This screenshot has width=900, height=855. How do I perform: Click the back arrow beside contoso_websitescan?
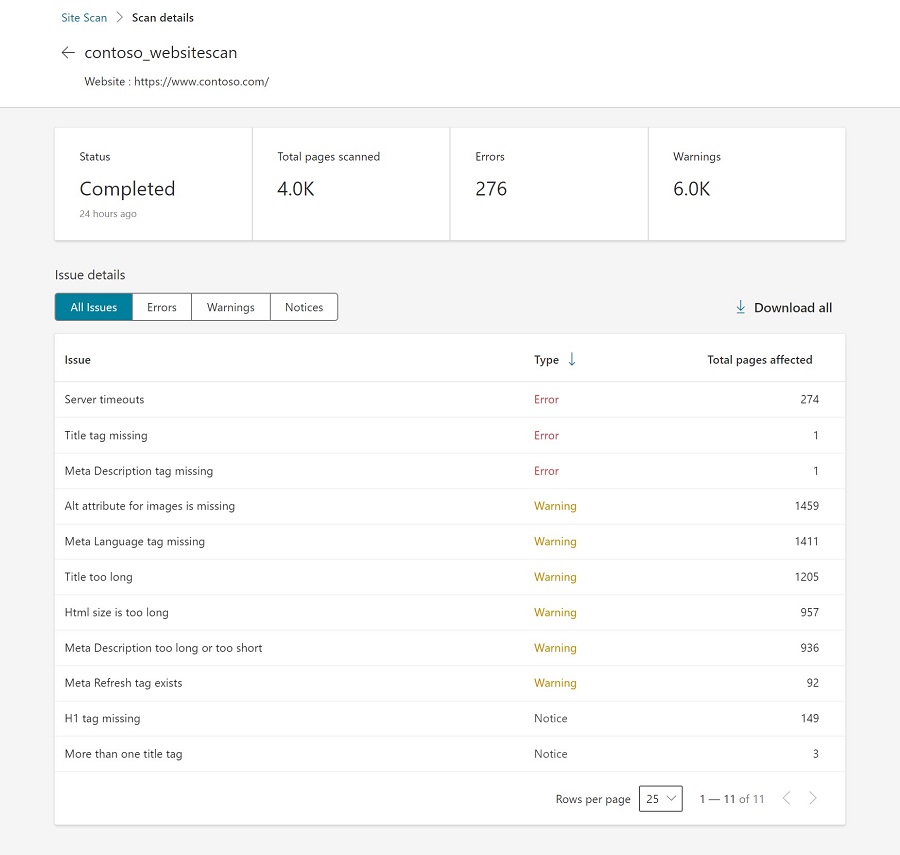(68, 53)
